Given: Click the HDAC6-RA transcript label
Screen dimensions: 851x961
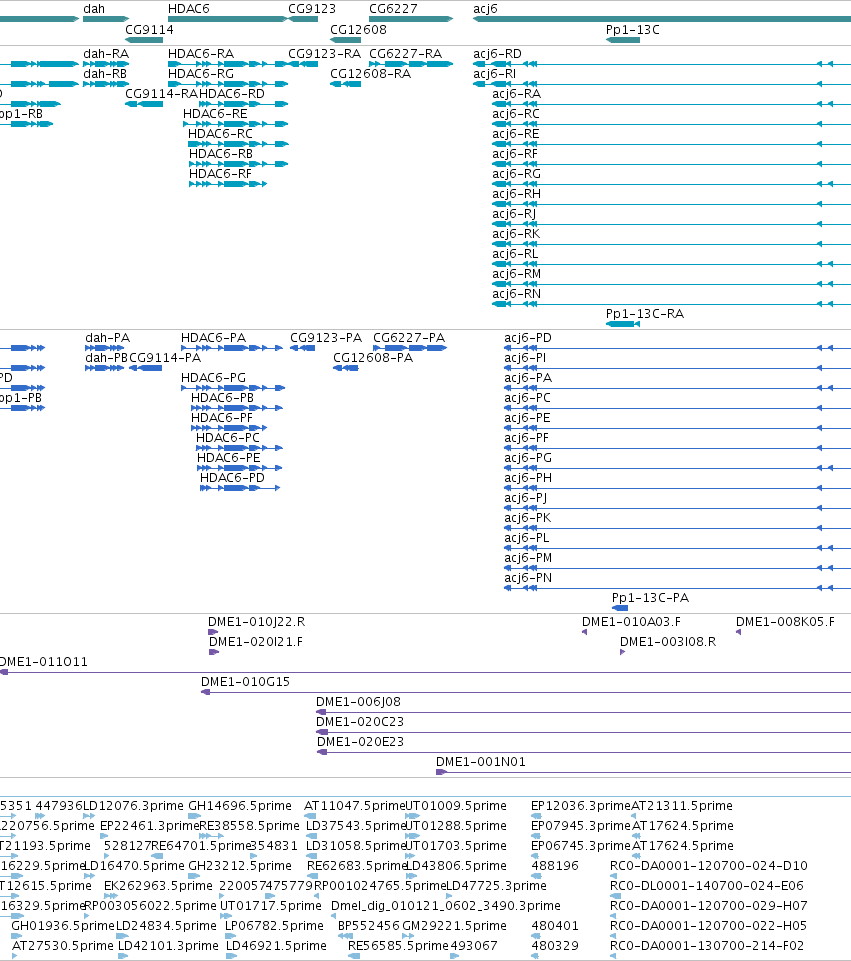Looking at the screenshot, I should pyautogui.click(x=201, y=53).
